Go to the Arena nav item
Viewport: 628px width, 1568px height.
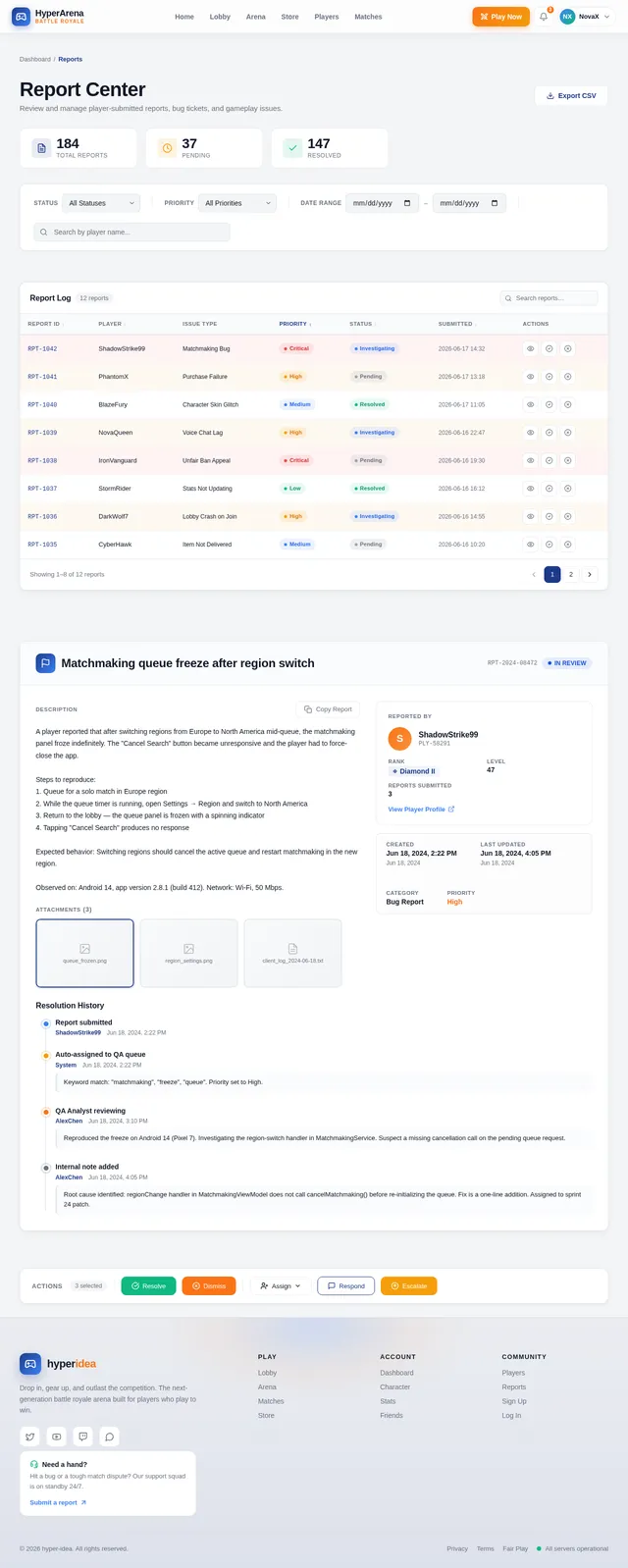[x=256, y=17]
